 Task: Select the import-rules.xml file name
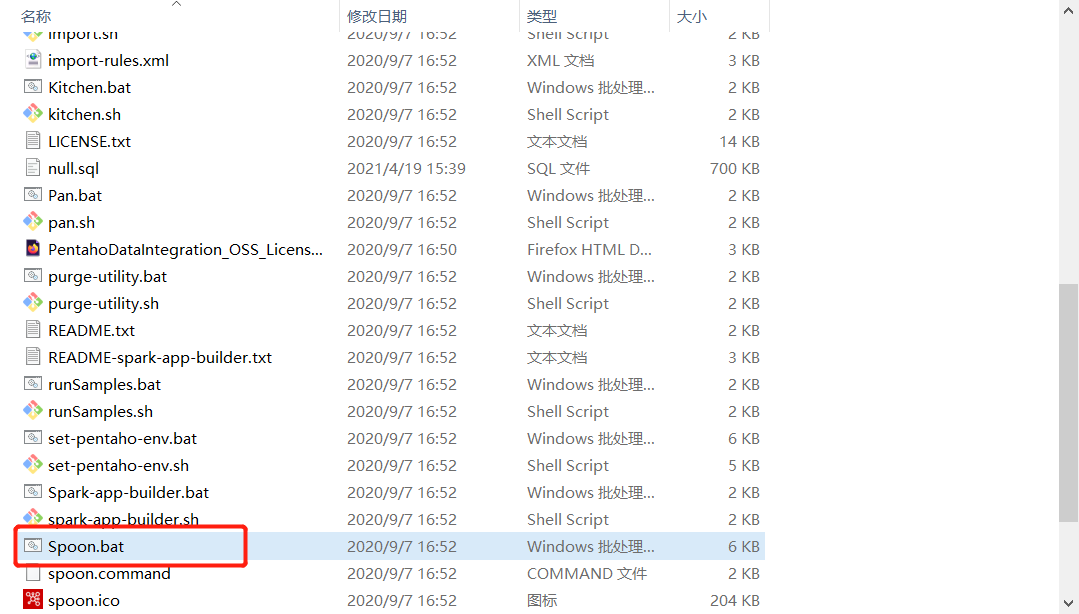[x=108, y=61]
